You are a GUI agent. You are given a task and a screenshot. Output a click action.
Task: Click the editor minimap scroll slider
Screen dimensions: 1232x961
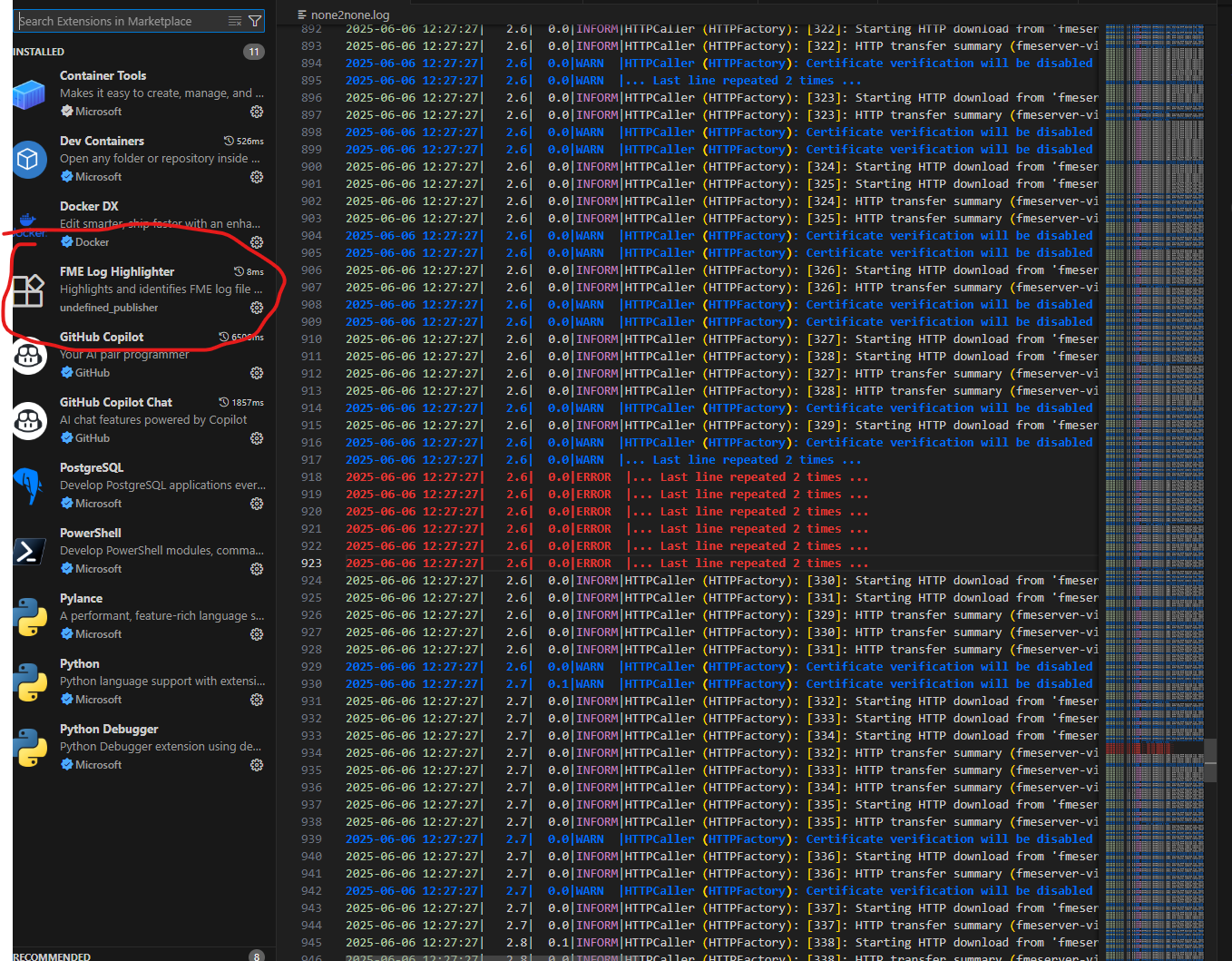(x=1209, y=760)
